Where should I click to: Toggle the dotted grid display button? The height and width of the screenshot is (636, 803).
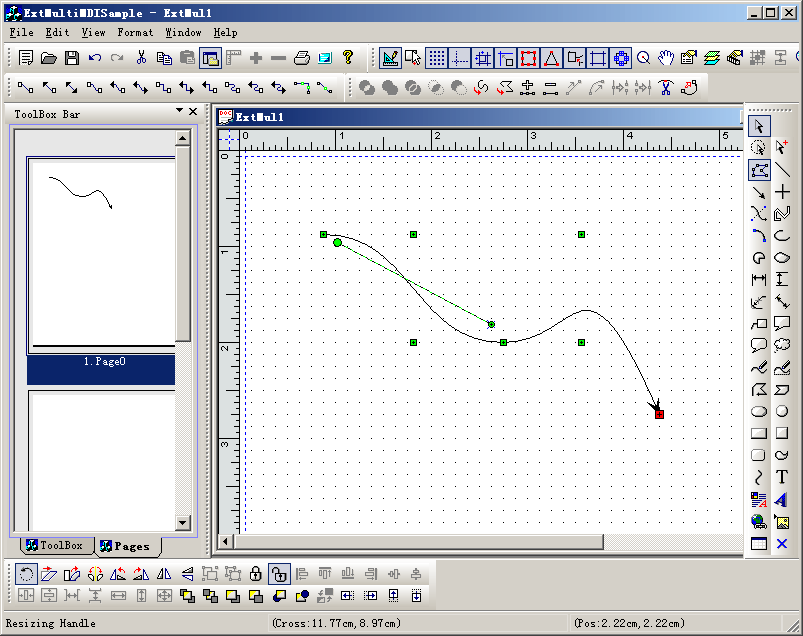tap(436, 58)
